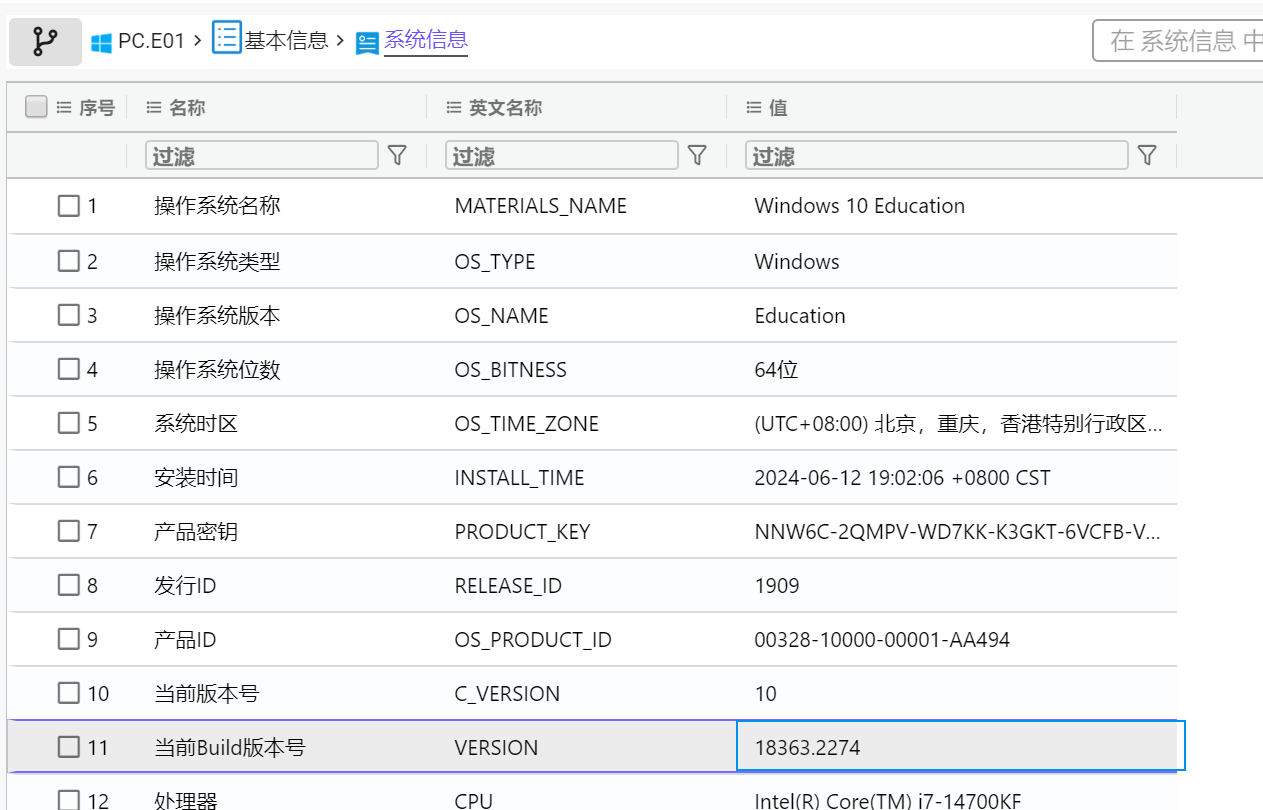Check the box for row 10
Screen dimensions: 1263x810
pyautogui.click(x=68, y=693)
